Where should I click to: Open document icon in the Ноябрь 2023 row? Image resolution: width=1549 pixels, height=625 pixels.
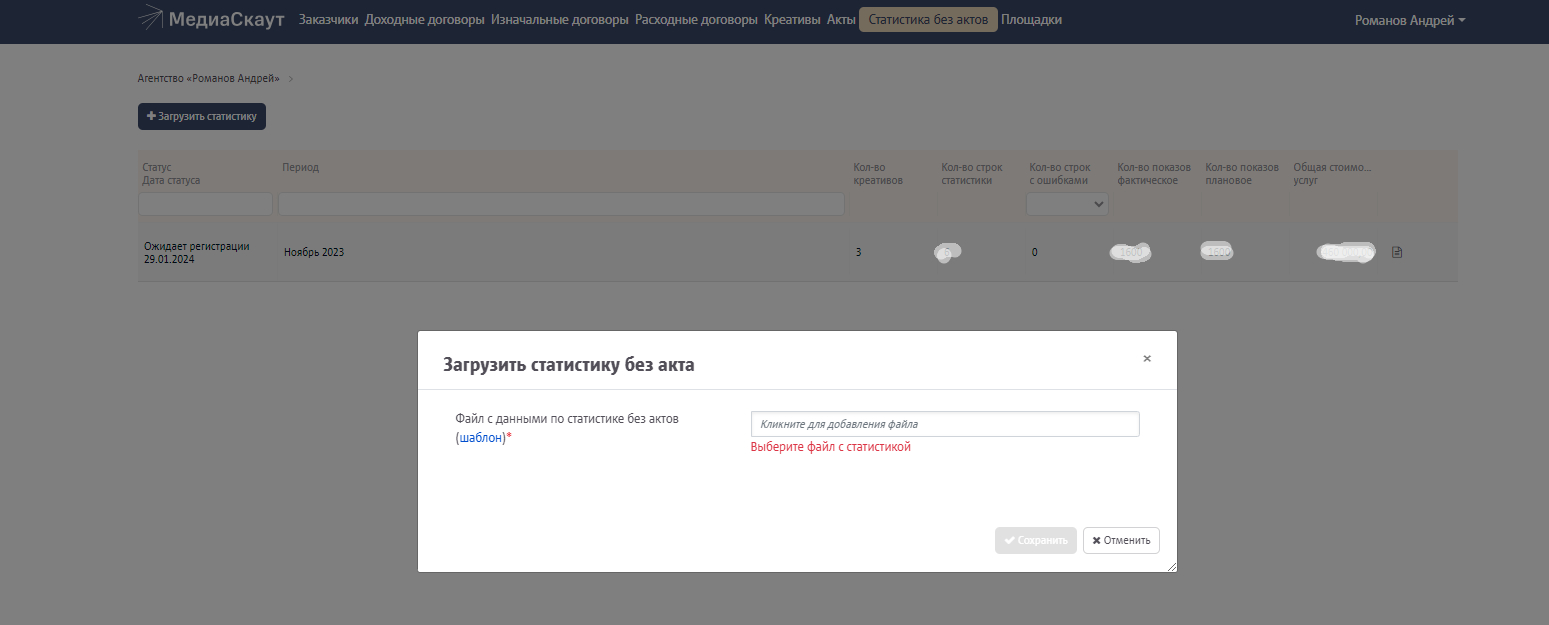[1397, 252]
